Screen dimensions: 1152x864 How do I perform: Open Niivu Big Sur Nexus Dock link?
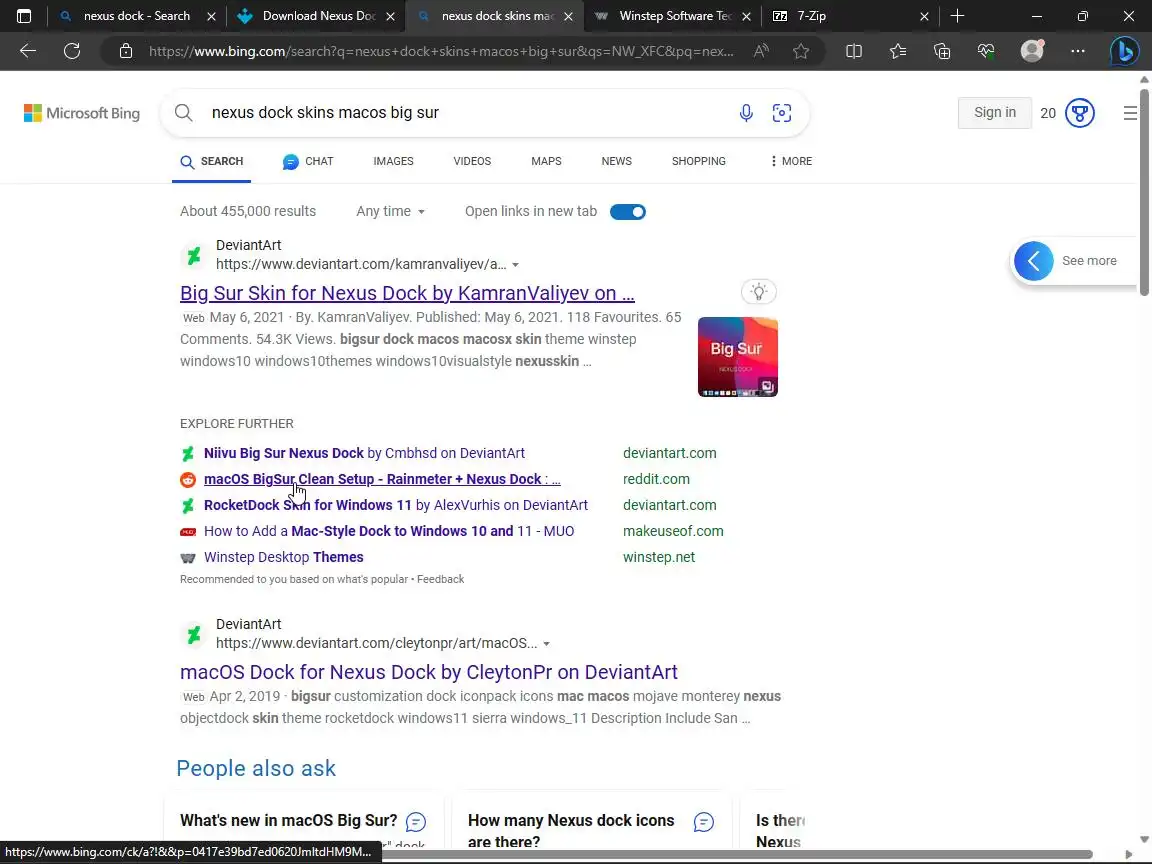tap(364, 453)
